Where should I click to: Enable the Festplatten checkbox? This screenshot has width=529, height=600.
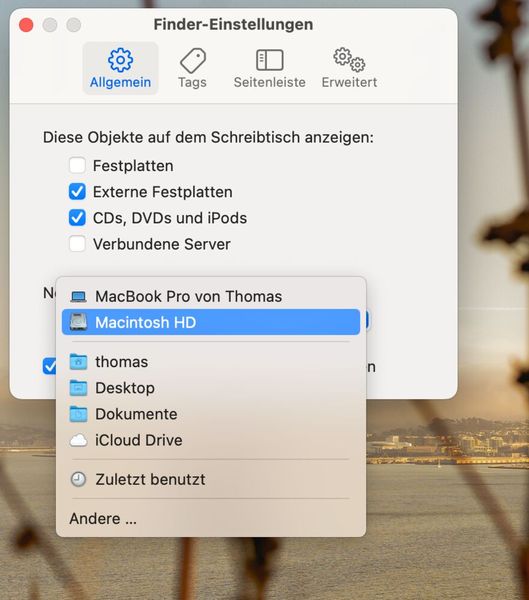pos(77,166)
